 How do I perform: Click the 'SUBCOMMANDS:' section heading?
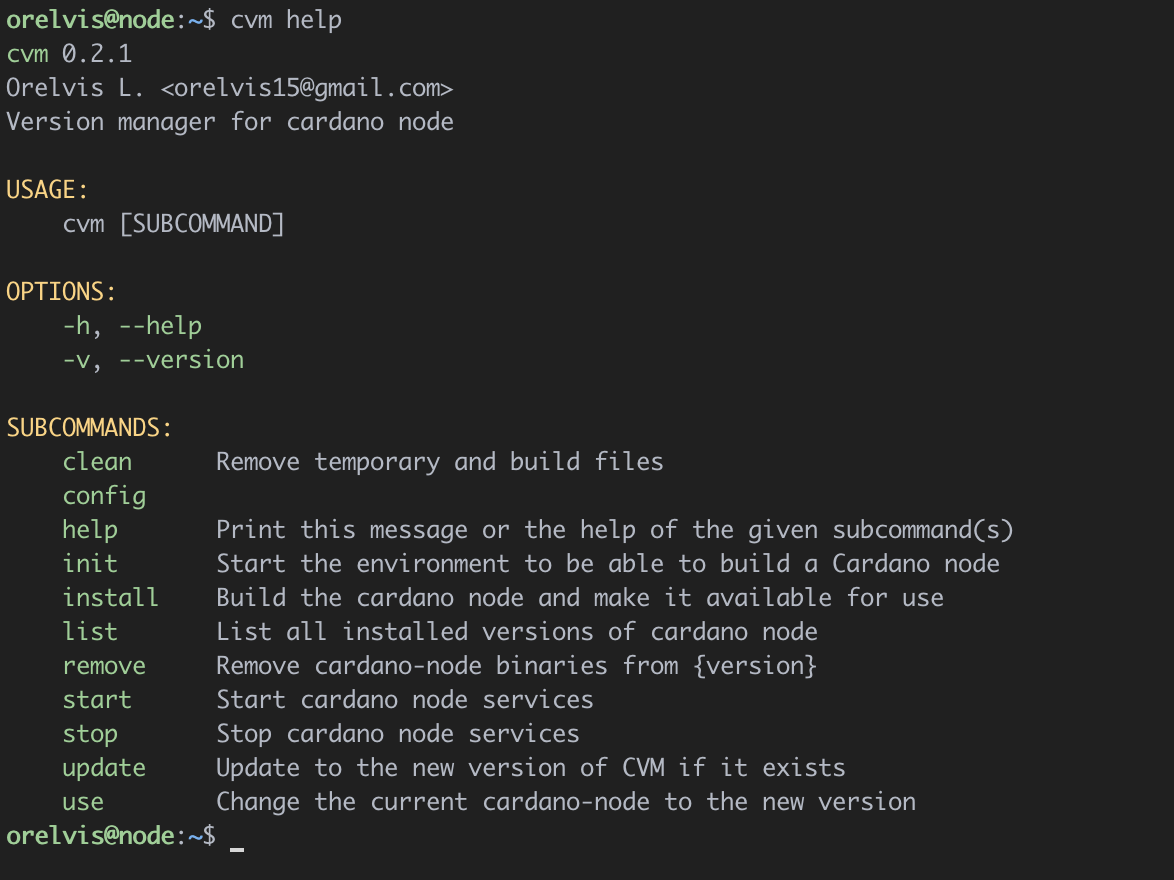tap(90, 428)
